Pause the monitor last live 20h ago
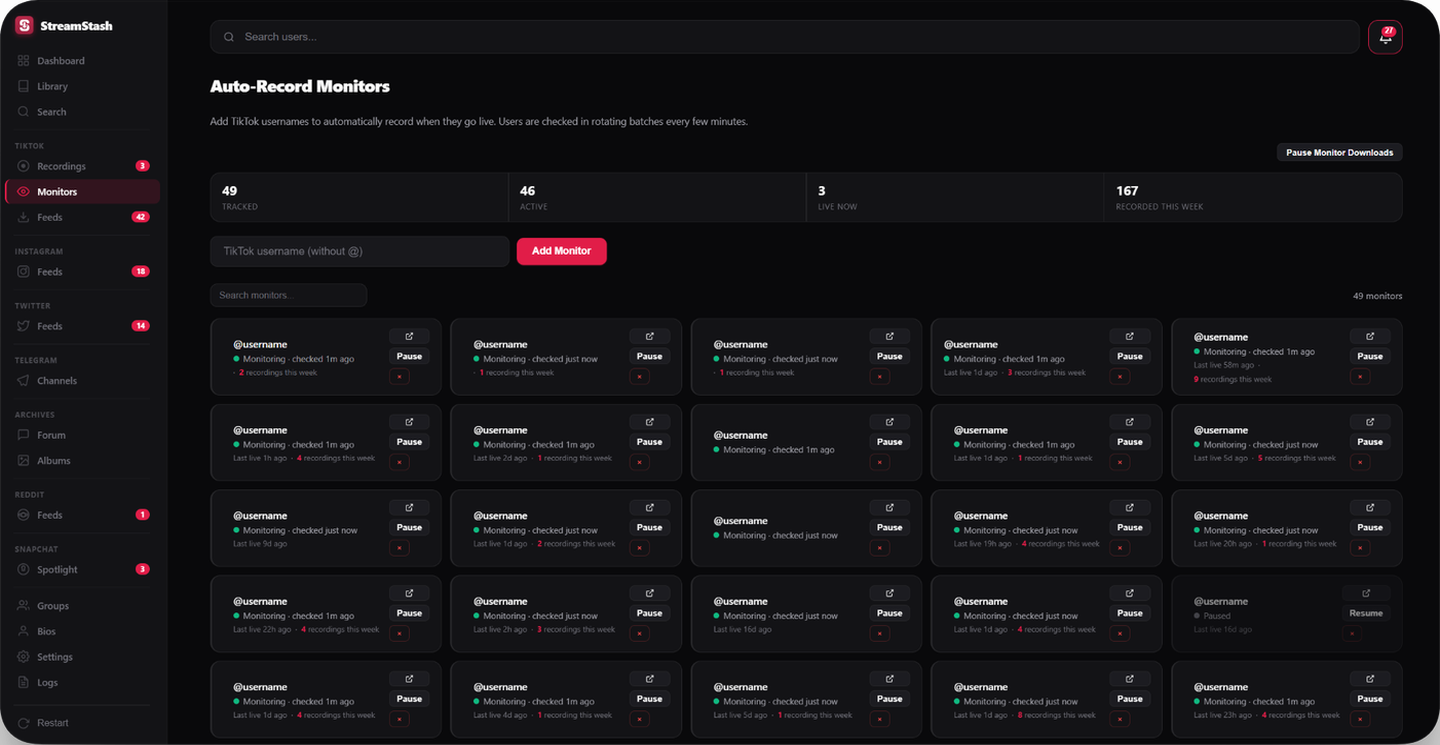 tap(1370, 527)
